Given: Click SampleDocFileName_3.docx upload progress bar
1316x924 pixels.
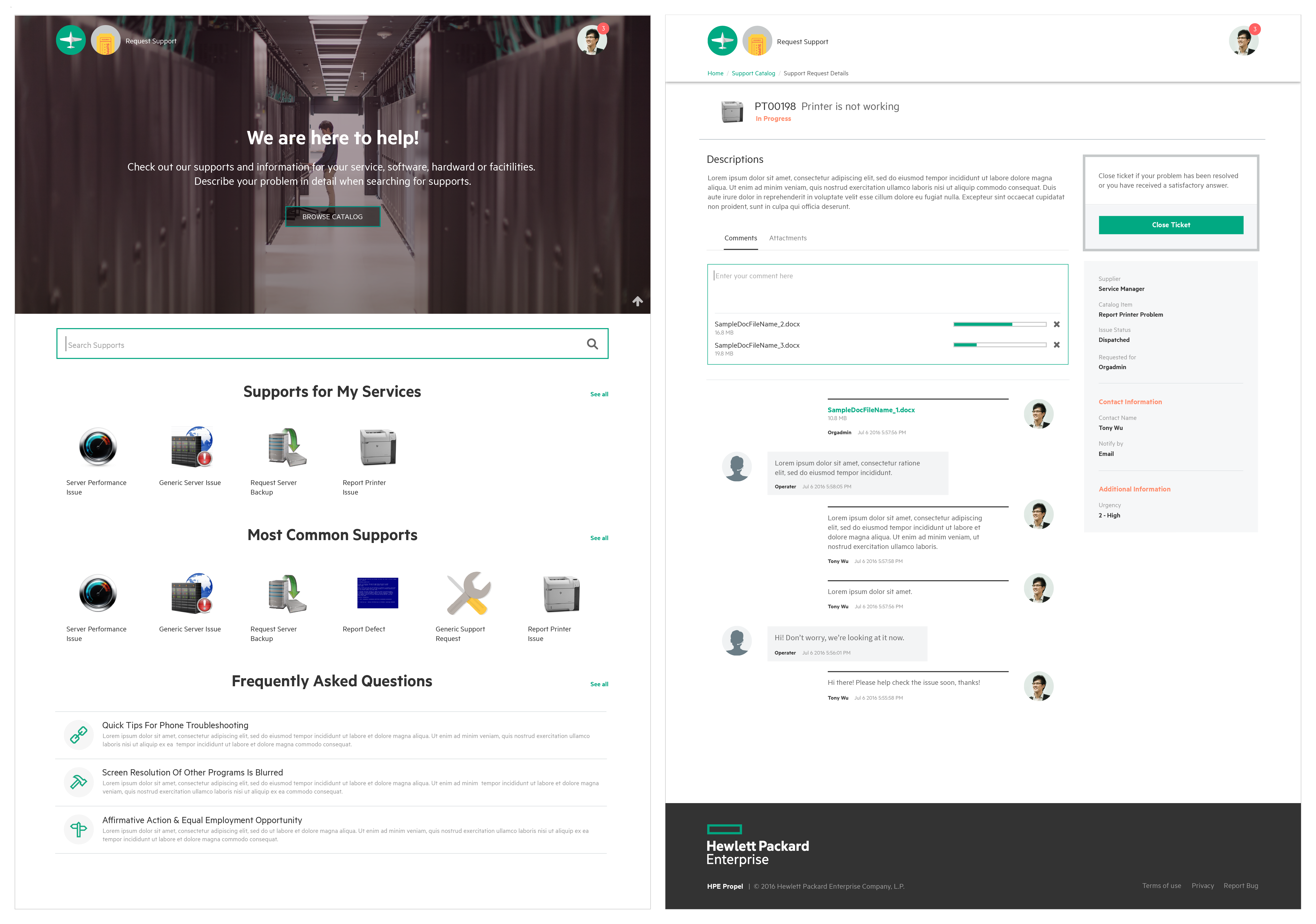Looking at the screenshot, I should (x=1000, y=345).
